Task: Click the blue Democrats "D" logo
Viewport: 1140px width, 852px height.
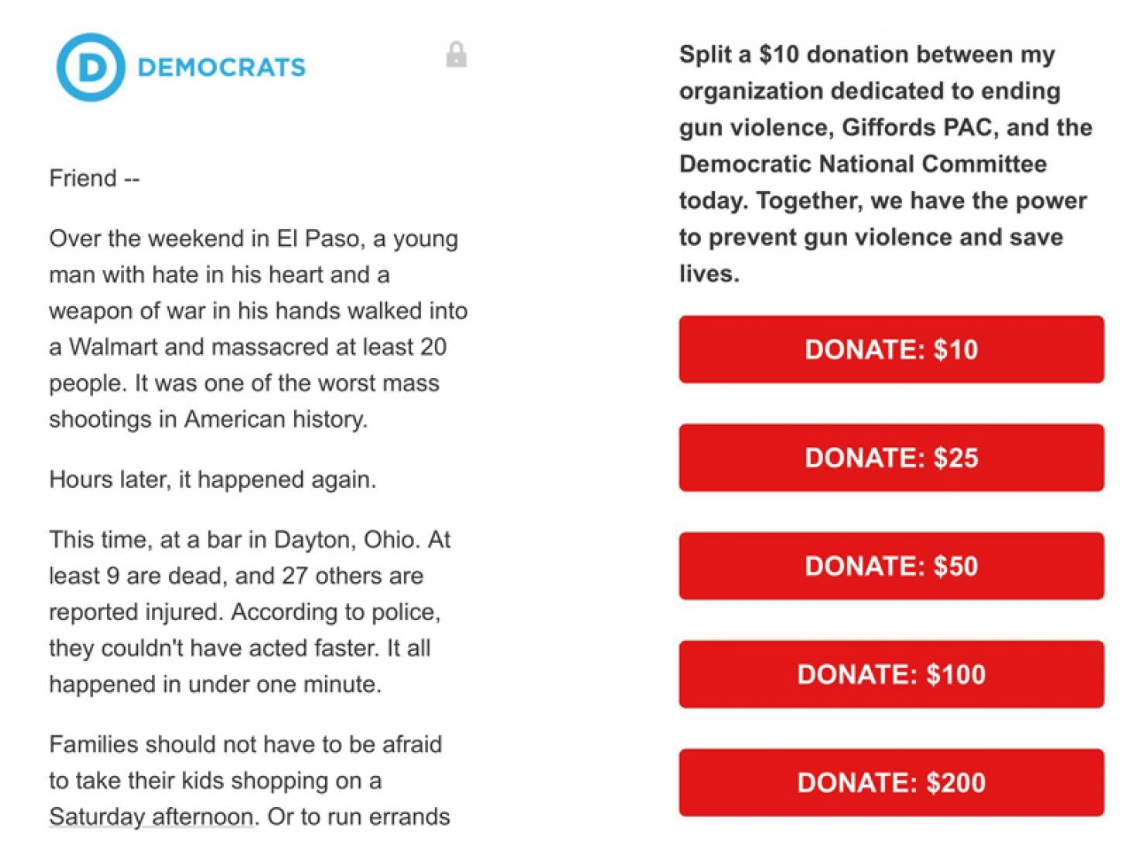Action: (90, 66)
